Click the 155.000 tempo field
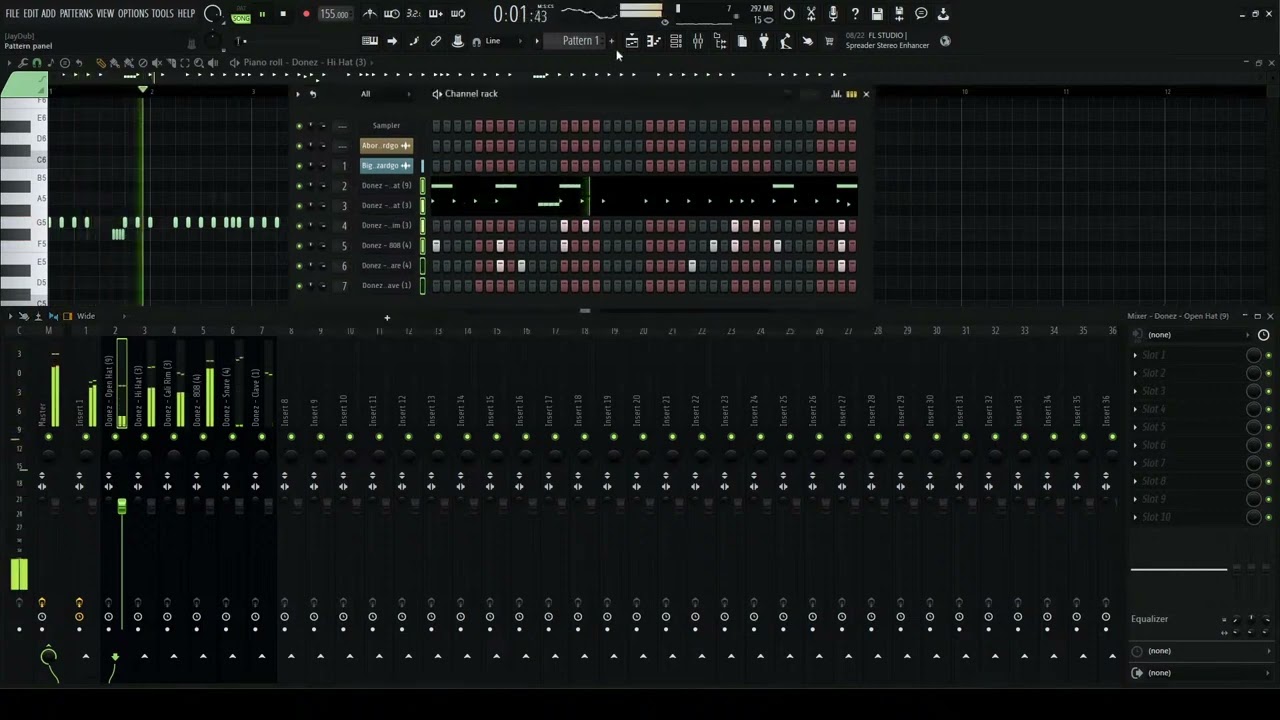Viewport: 1280px width, 720px height. pyautogui.click(x=335, y=14)
